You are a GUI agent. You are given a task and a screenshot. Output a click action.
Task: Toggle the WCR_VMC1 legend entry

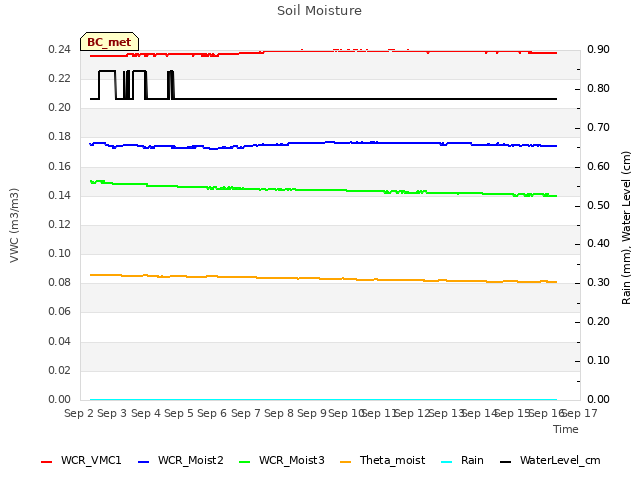[81, 460]
